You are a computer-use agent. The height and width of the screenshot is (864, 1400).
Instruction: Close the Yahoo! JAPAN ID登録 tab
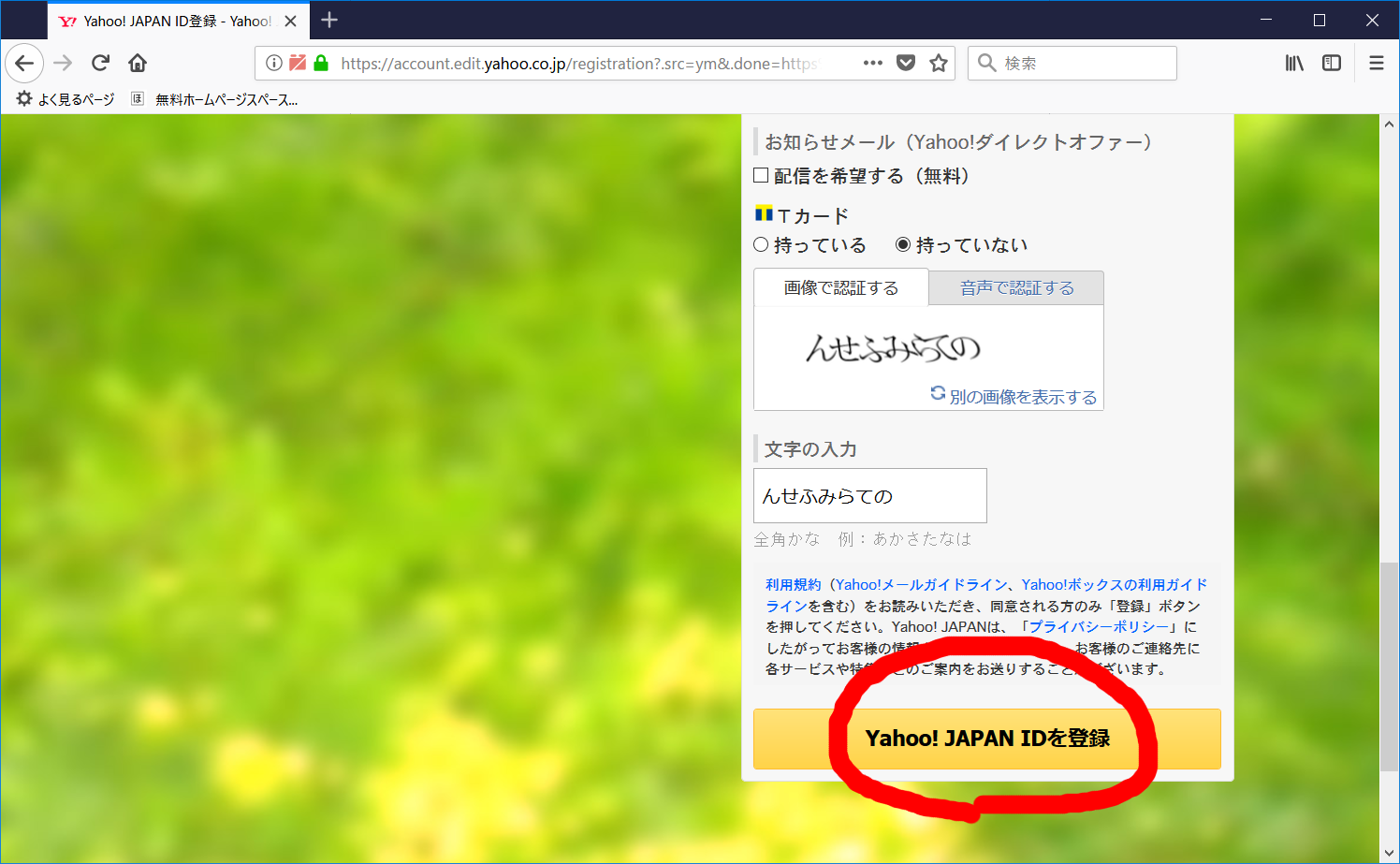click(x=291, y=21)
